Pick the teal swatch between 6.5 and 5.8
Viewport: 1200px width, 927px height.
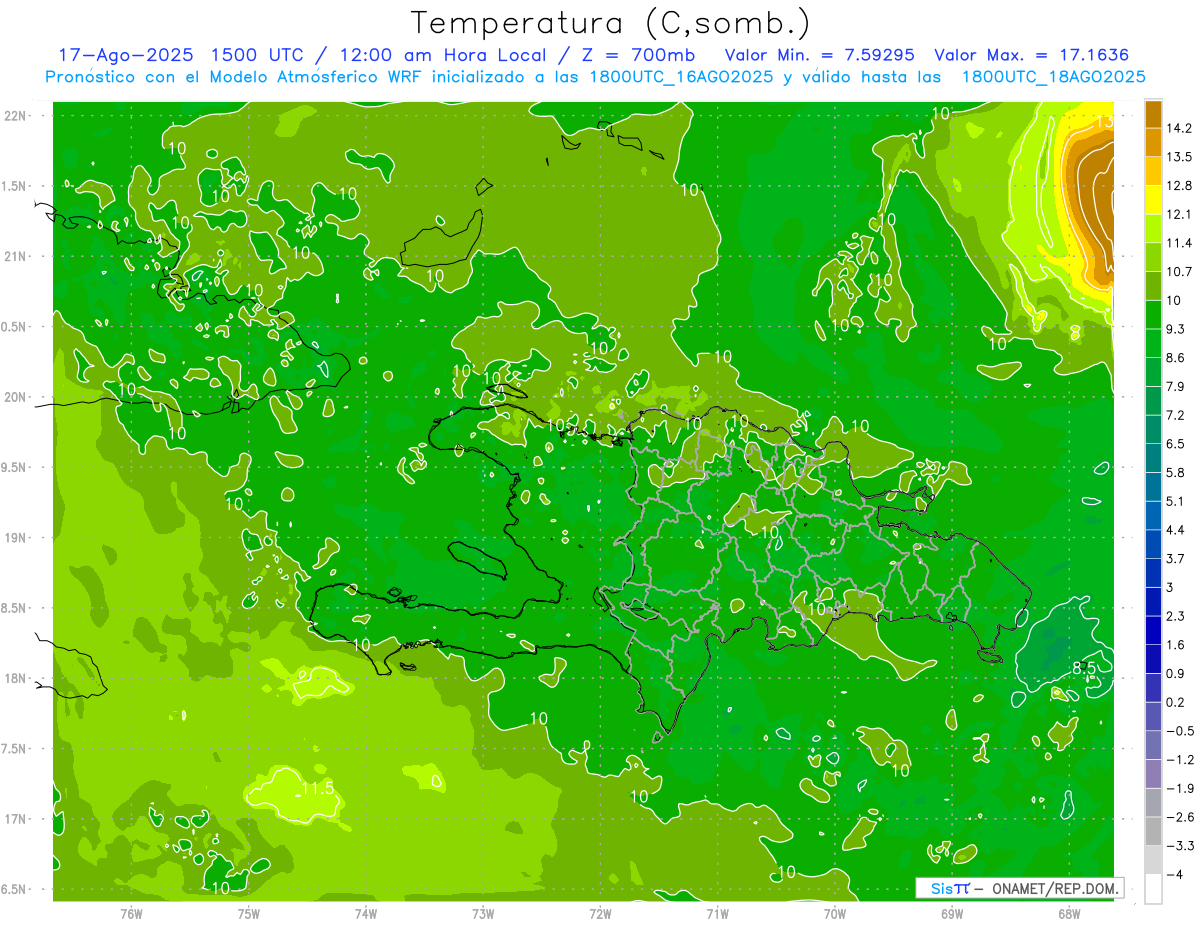coord(1153,458)
